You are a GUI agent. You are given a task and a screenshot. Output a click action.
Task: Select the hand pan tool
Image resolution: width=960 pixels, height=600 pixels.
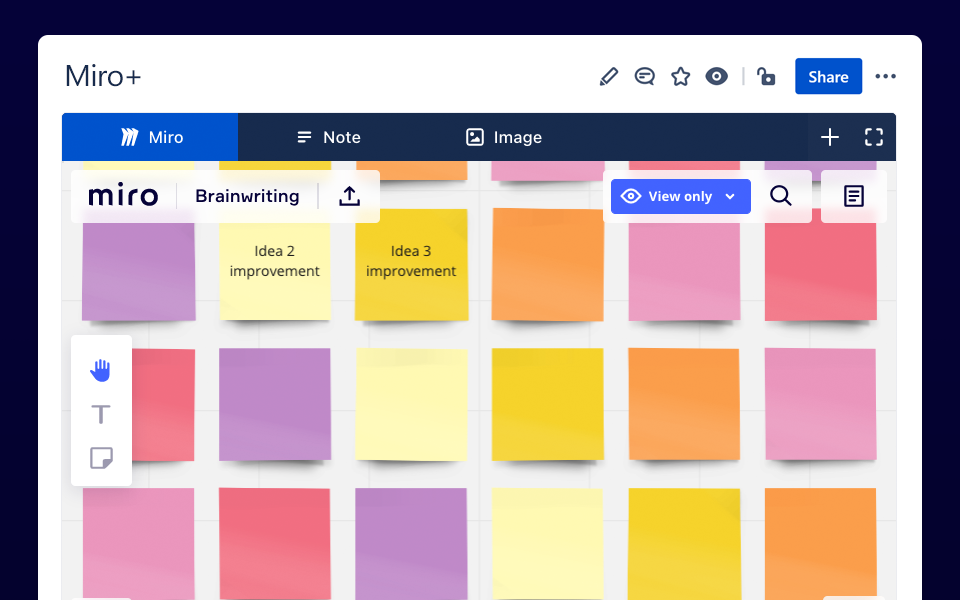(x=101, y=370)
